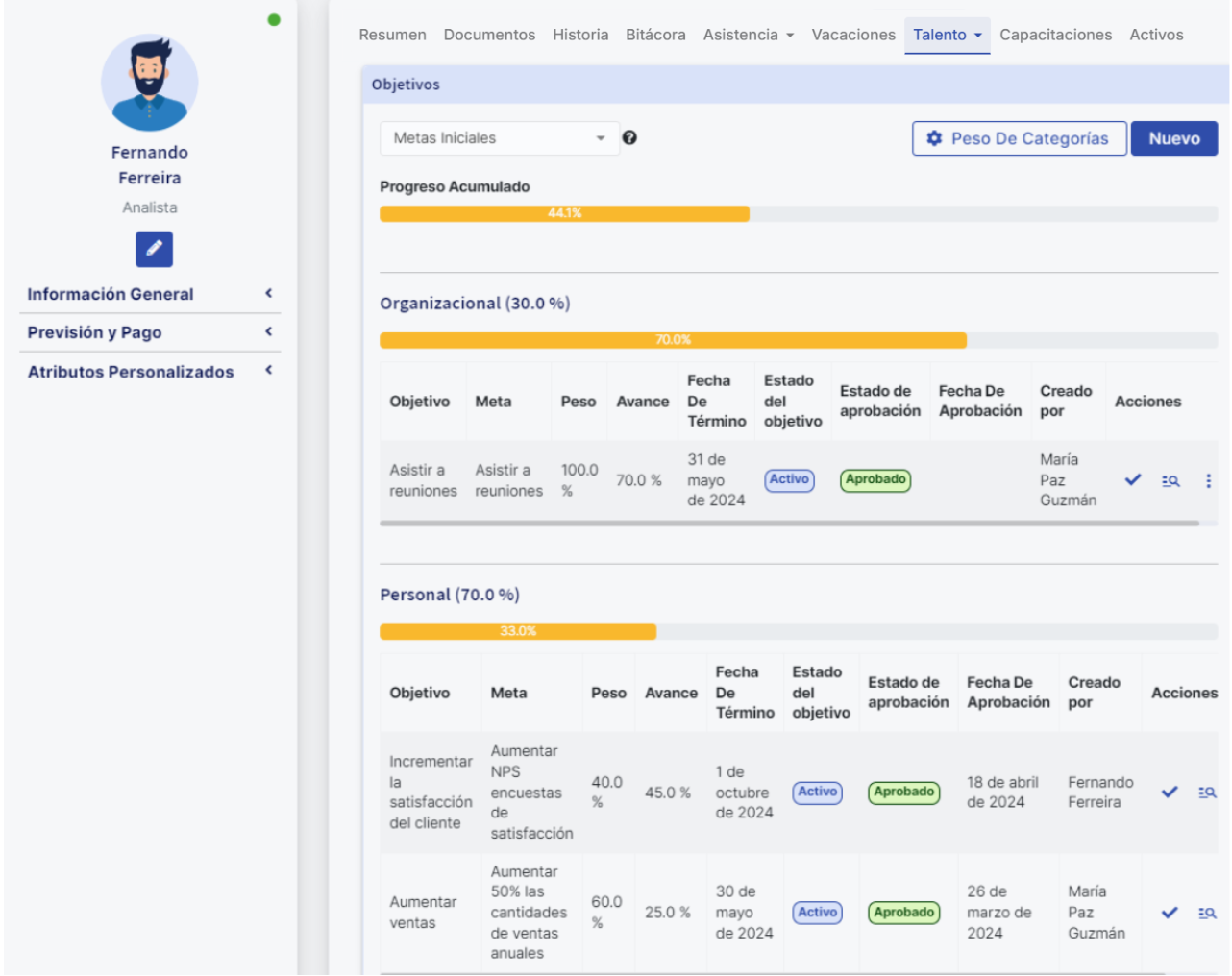Viewport: 1232px width, 976px height.
Task: Click Fernando Ferreira's avatar picture
Action: pos(150,83)
